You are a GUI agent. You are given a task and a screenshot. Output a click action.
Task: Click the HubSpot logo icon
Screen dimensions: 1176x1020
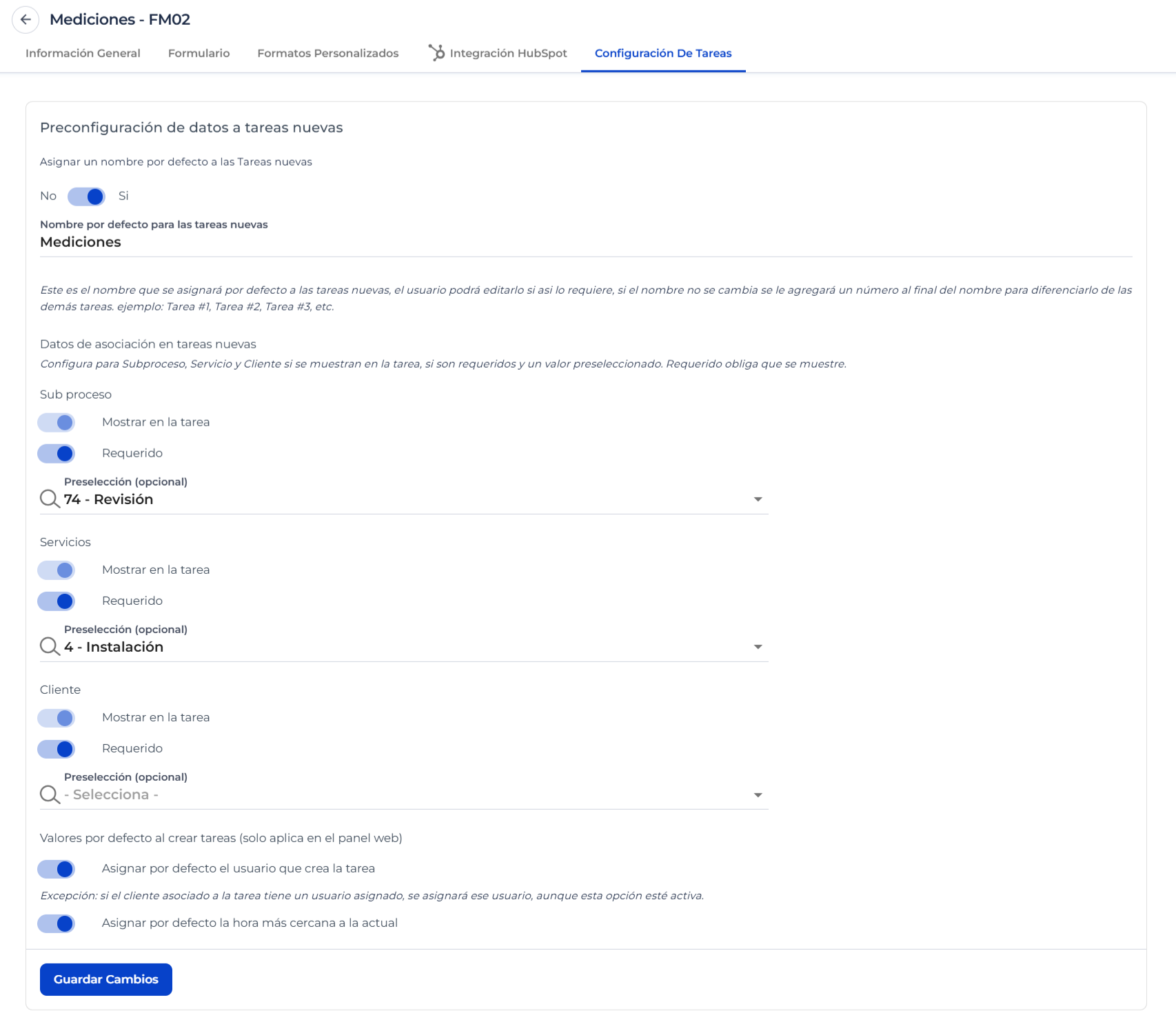[x=436, y=53]
